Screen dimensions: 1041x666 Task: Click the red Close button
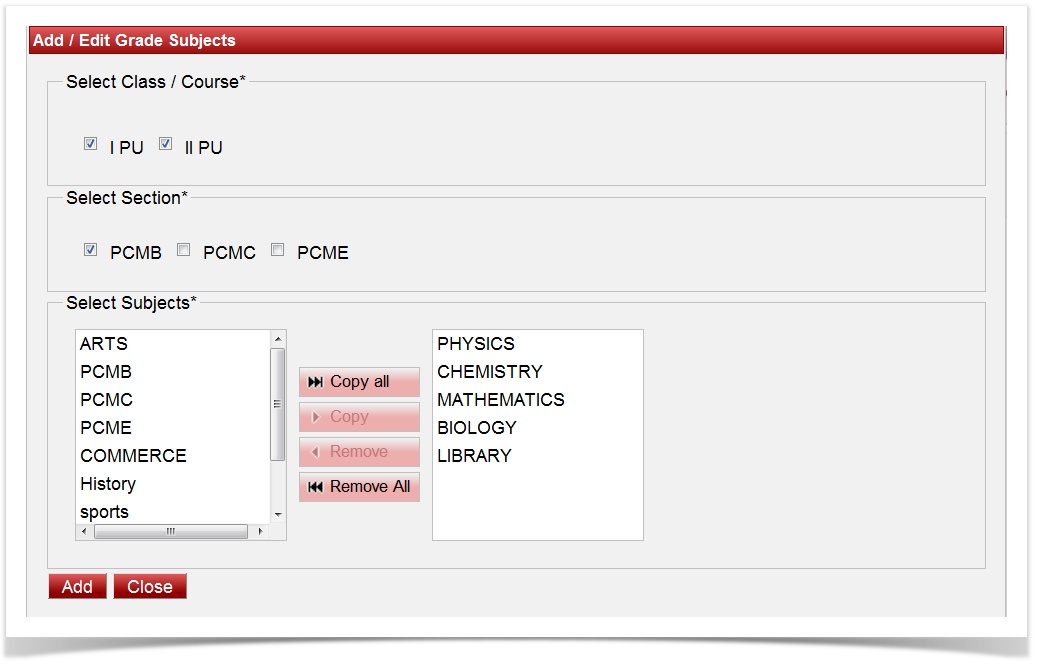(x=150, y=587)
